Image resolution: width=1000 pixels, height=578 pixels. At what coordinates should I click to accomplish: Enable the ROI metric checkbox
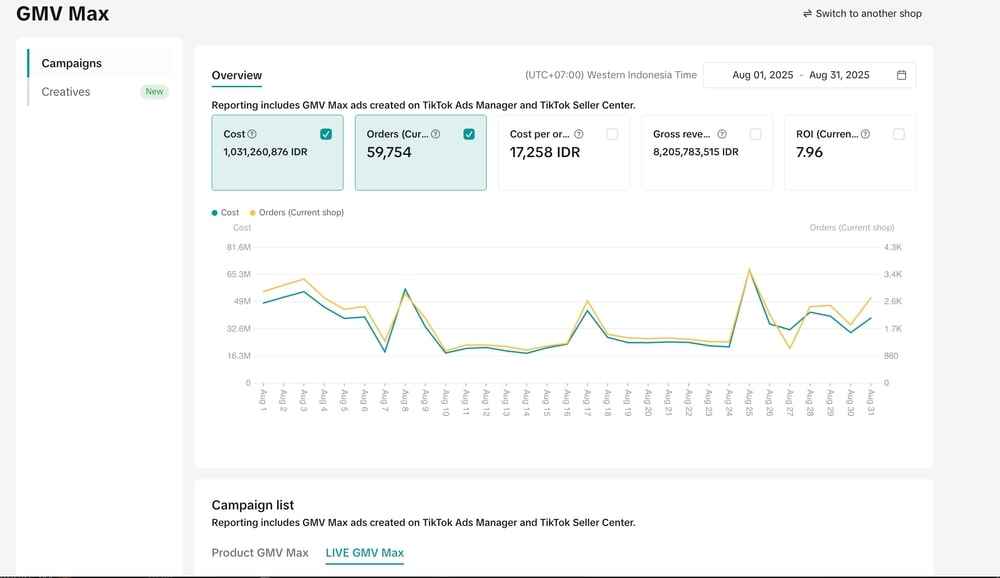tap(898, 134)
